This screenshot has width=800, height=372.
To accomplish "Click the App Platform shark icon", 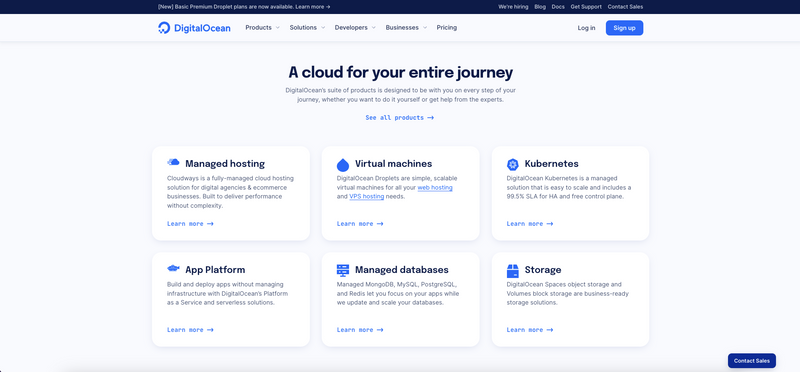I will [x=173, y=268].
